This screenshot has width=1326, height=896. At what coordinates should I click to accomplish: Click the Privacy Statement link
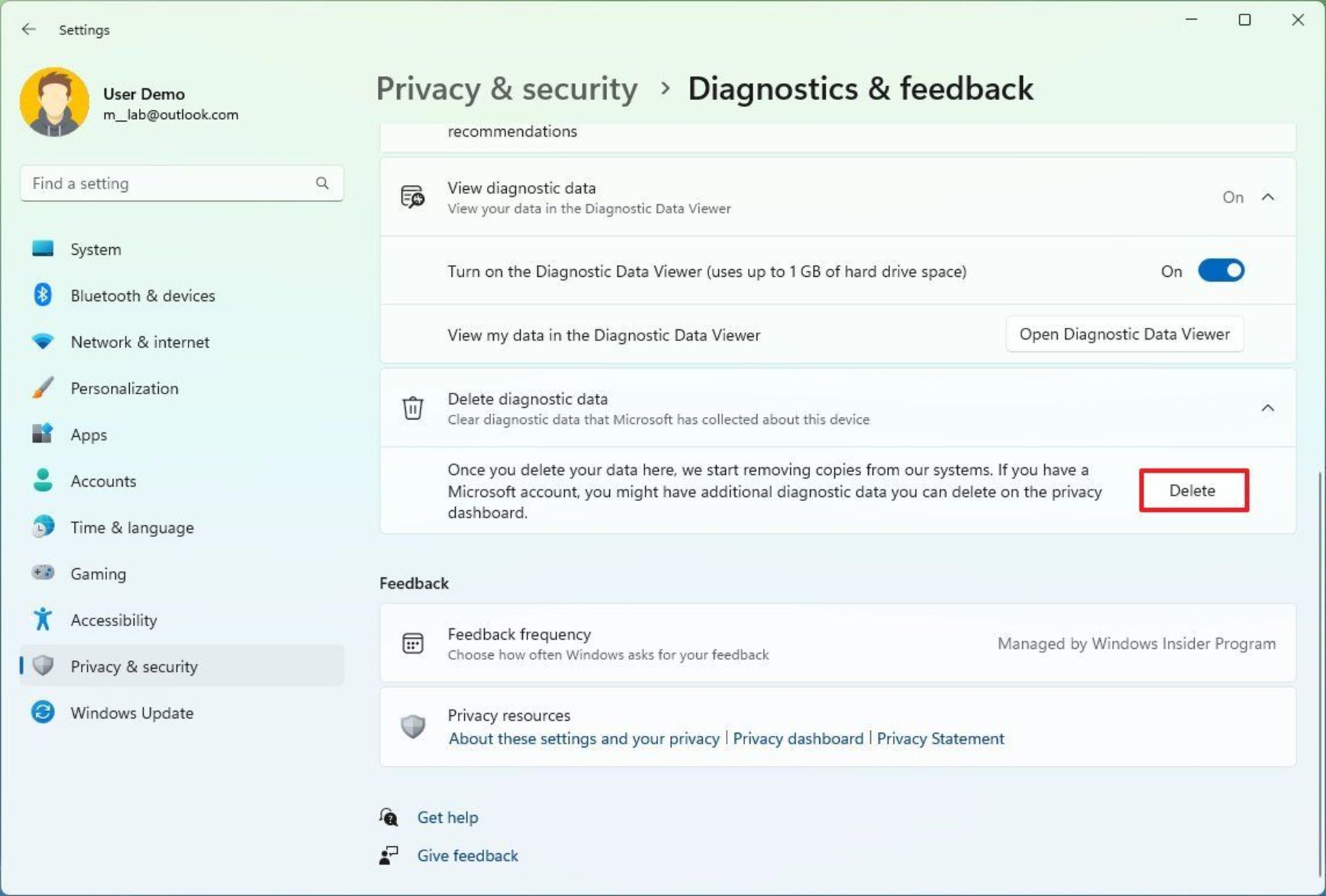[x=940, y=738]
